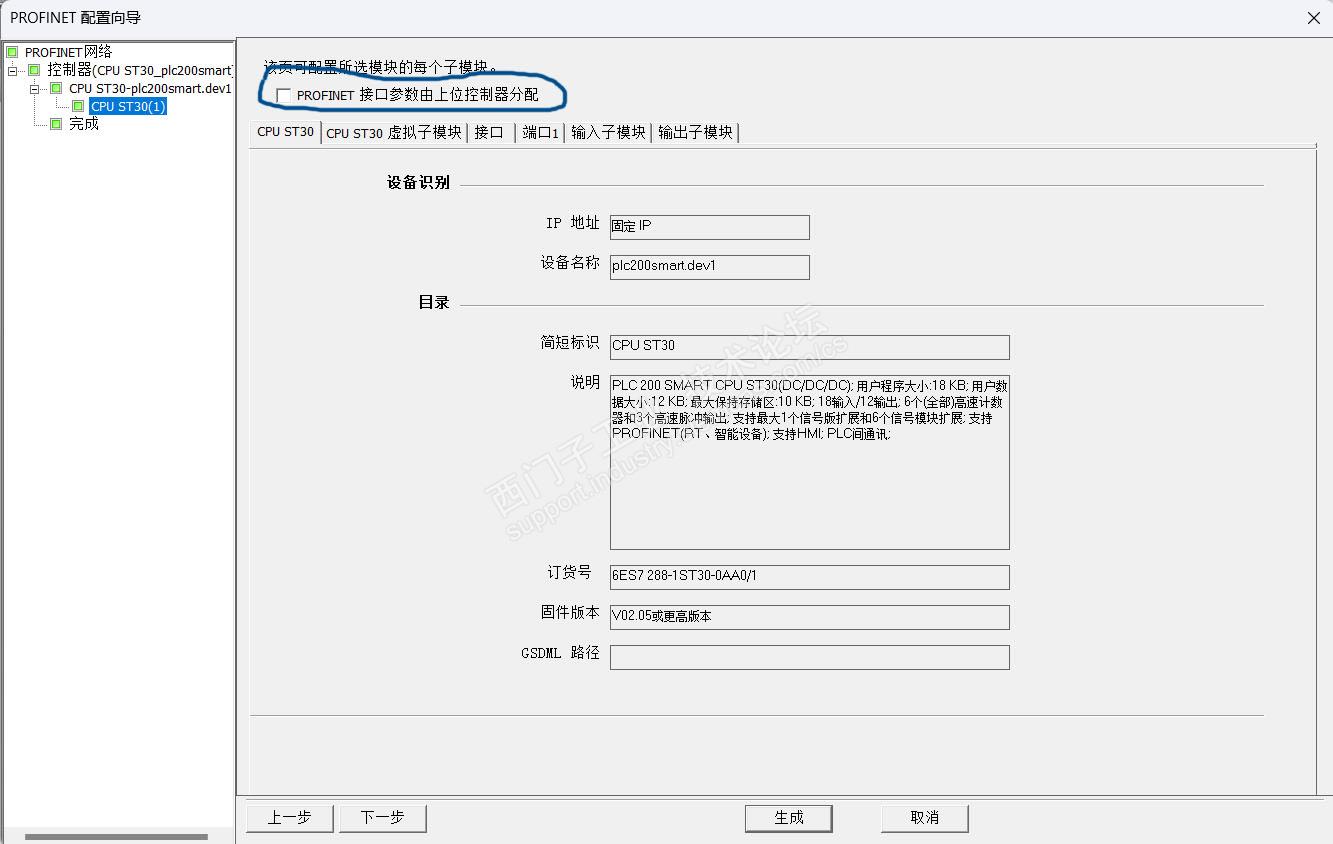Image resolution: width=1333 pixels, height=844 pixels.
Task: Click the green icon beside CPU ST30(1)
Action: pos(78,106)
